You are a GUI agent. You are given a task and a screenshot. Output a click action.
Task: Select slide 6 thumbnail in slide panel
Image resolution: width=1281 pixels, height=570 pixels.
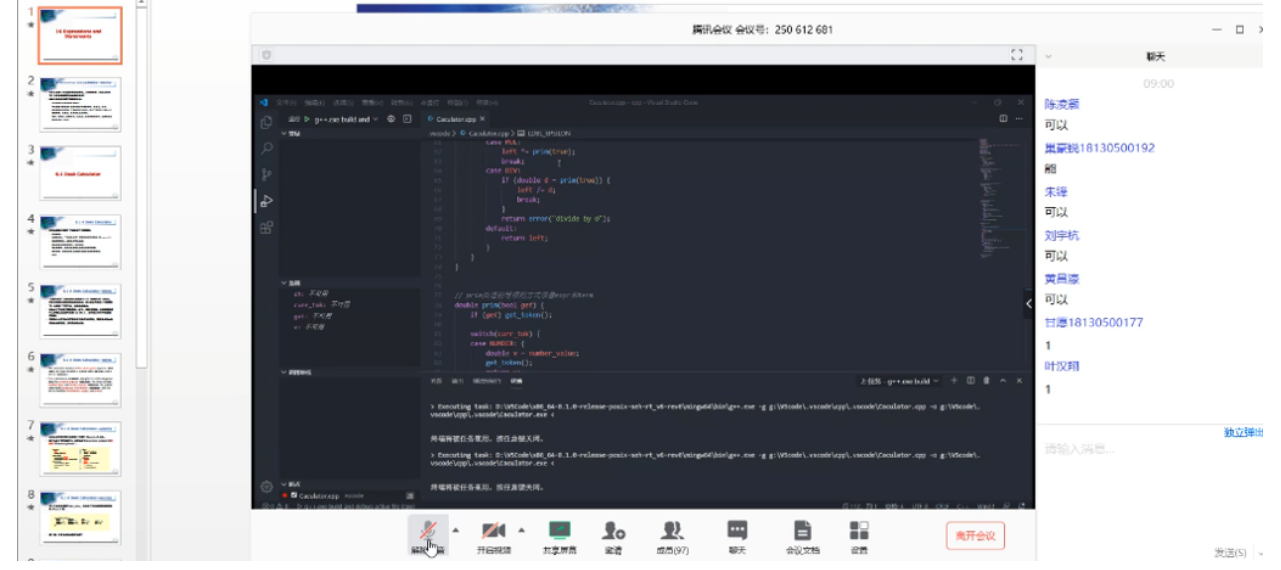click(x=80, y=378)
